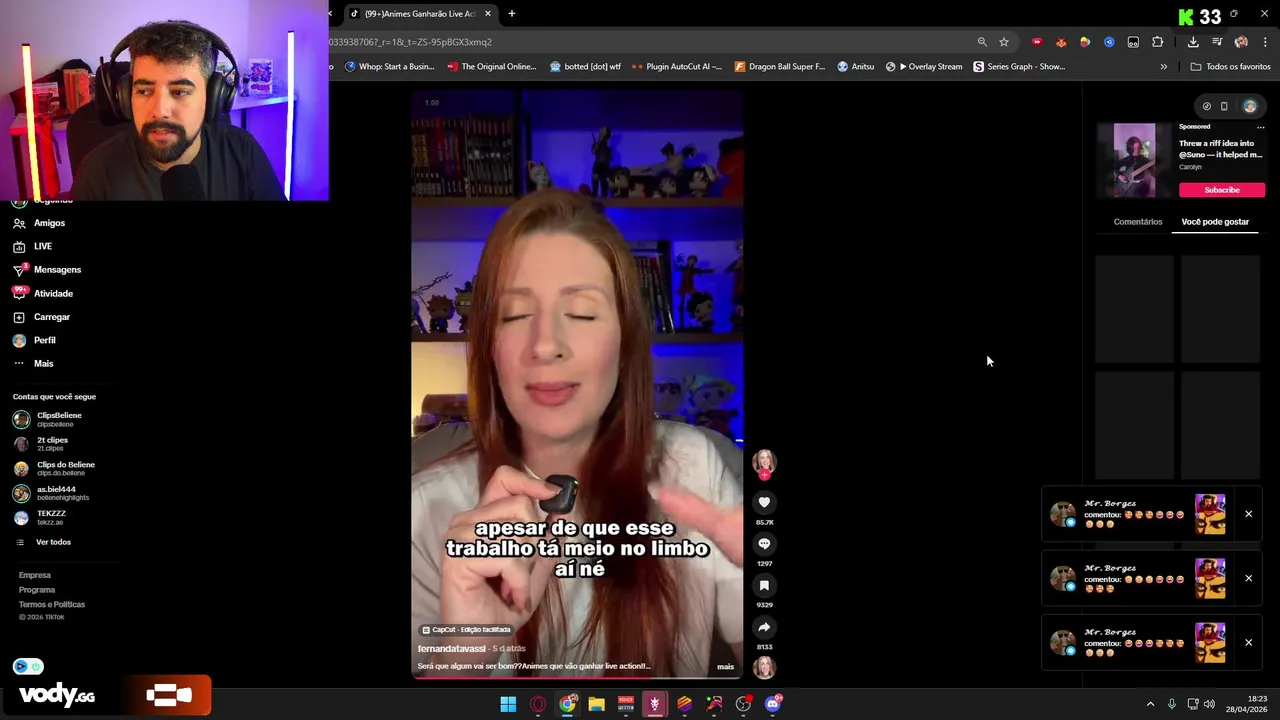Open the creator's avatar beside the video
The height and width of the screenshot is (720, 1280).
coord(764,461)
